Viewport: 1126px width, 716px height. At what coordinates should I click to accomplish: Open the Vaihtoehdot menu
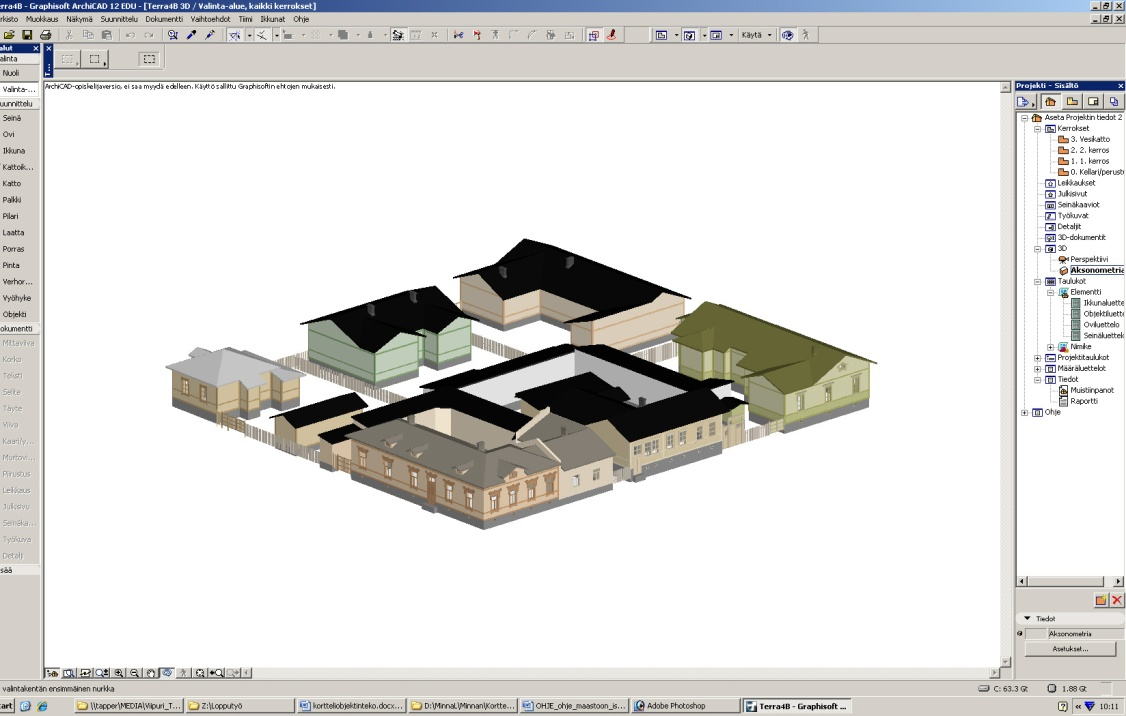coord(210,19)
